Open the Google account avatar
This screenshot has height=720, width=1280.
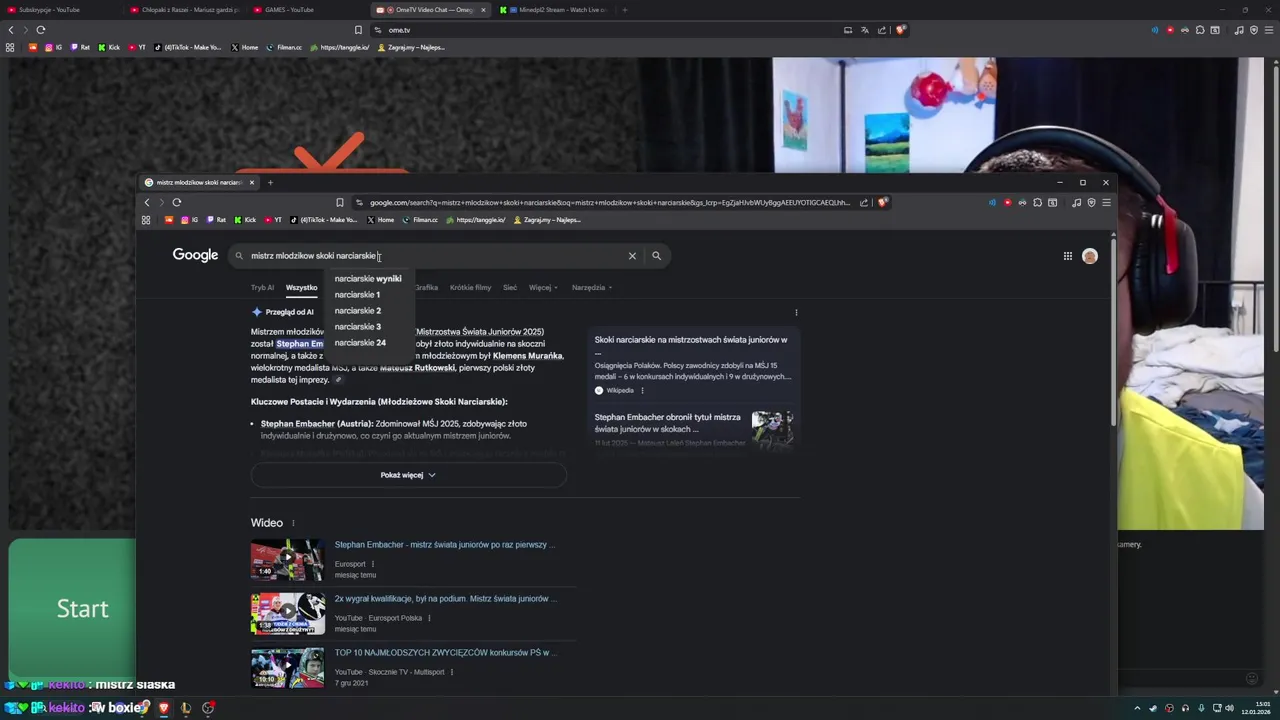(x=1090, y=256)
